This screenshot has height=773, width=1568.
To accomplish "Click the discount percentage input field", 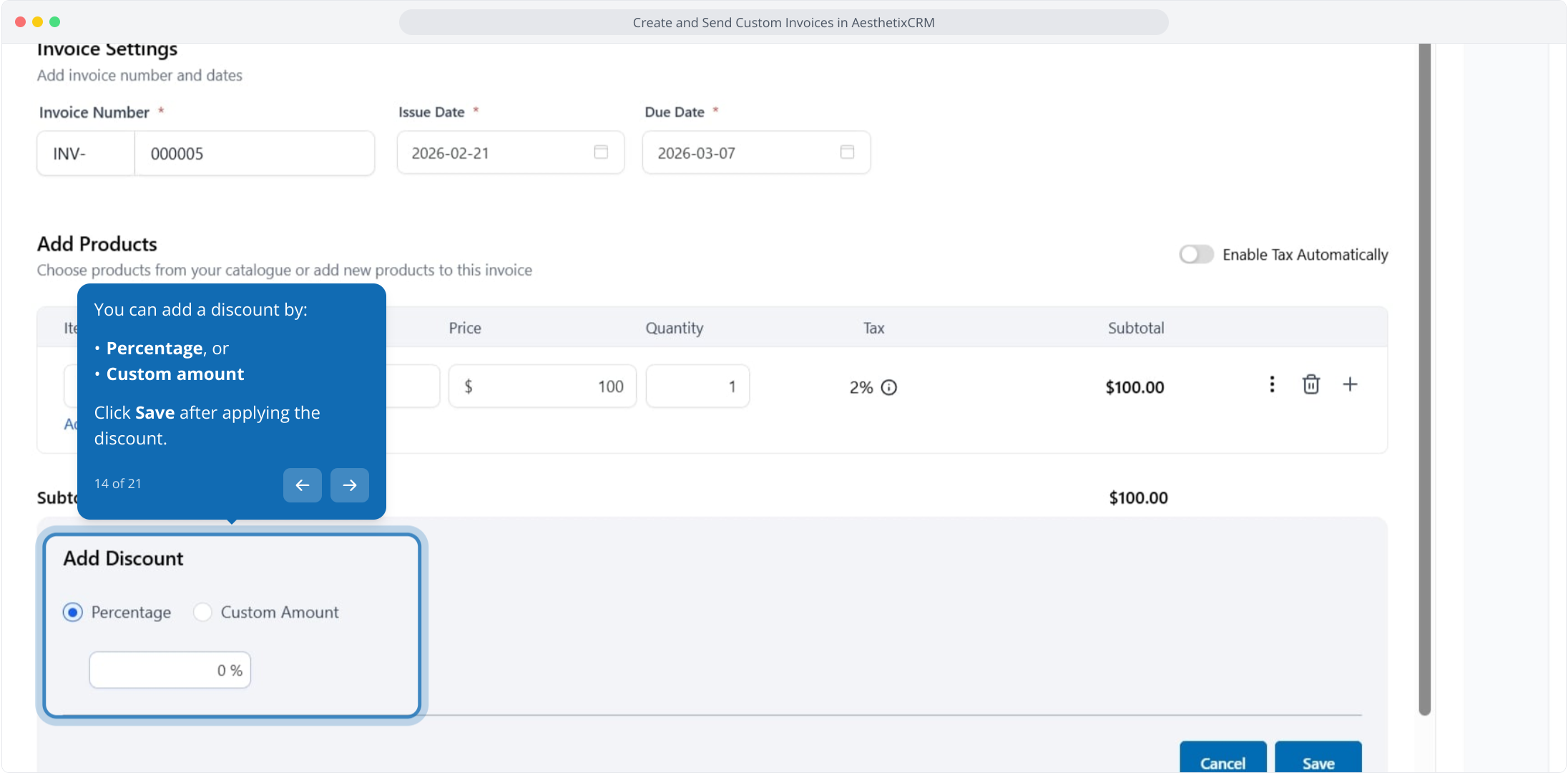I will click(x=170, y=671).
